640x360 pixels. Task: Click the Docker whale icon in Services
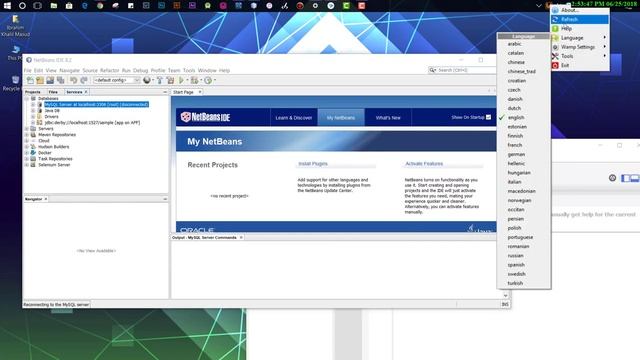click(x=33, y=153)
